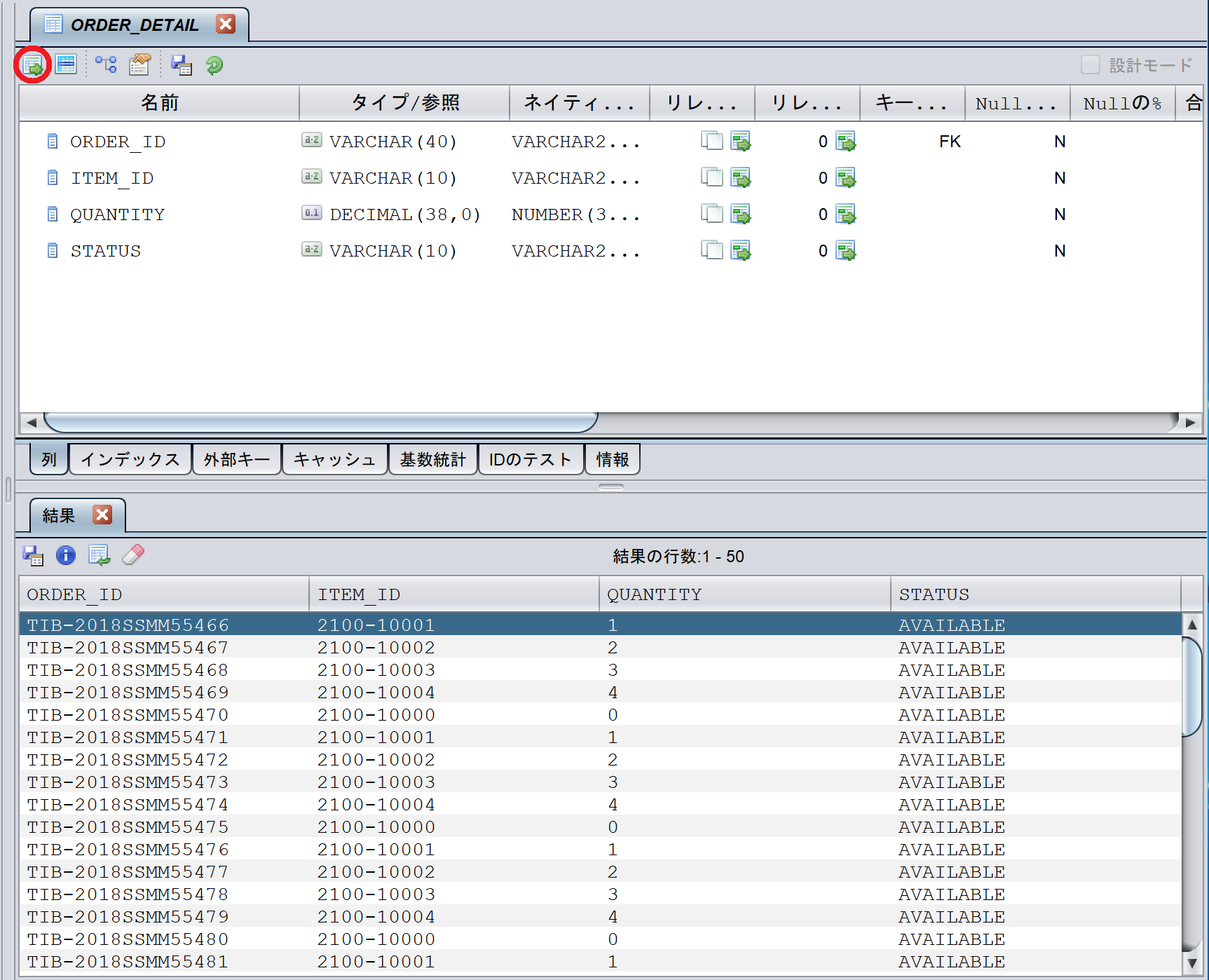
Task: Refresh ORDER_DETAIL with the green refresh icon
Action: (214, 65)
